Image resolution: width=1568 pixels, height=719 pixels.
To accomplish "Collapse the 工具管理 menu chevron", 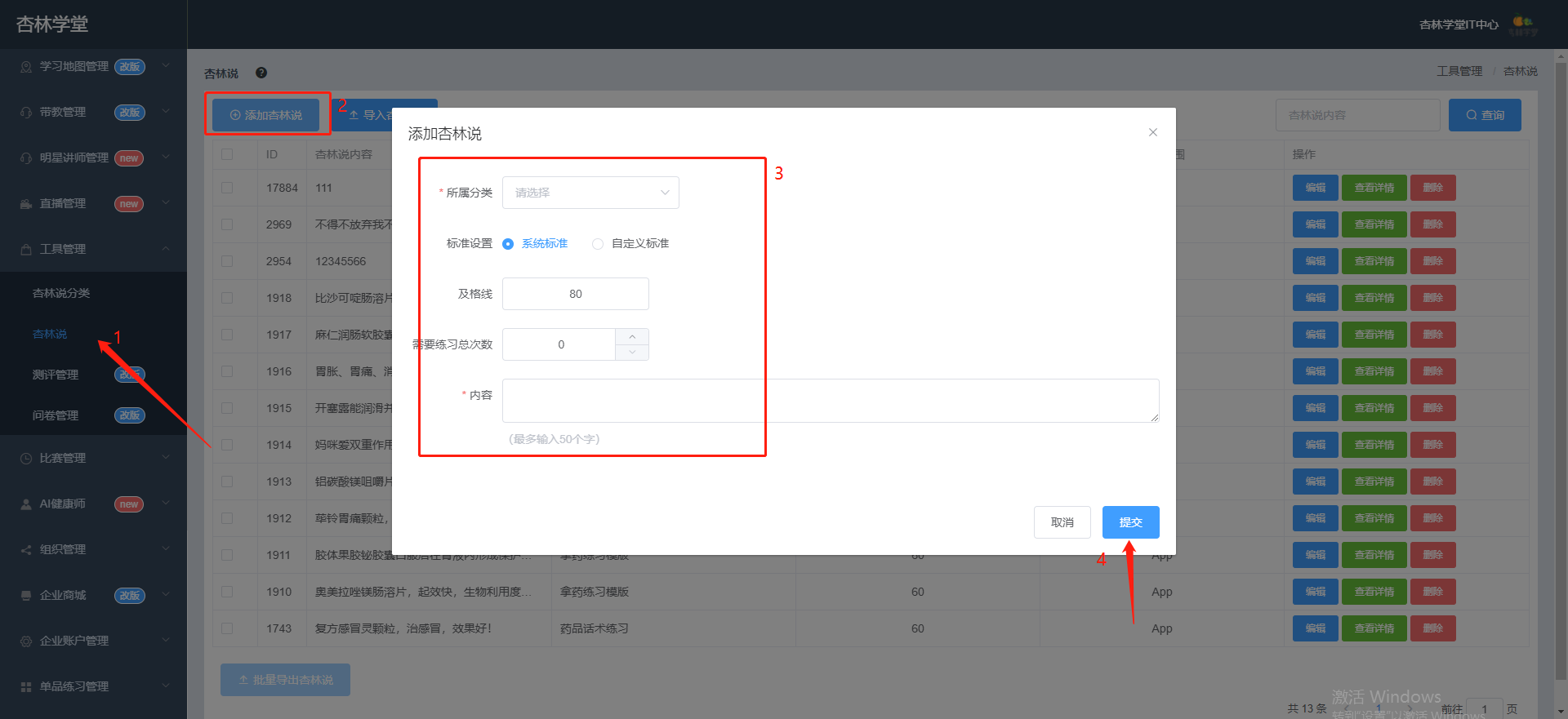I will pos(166,248).
